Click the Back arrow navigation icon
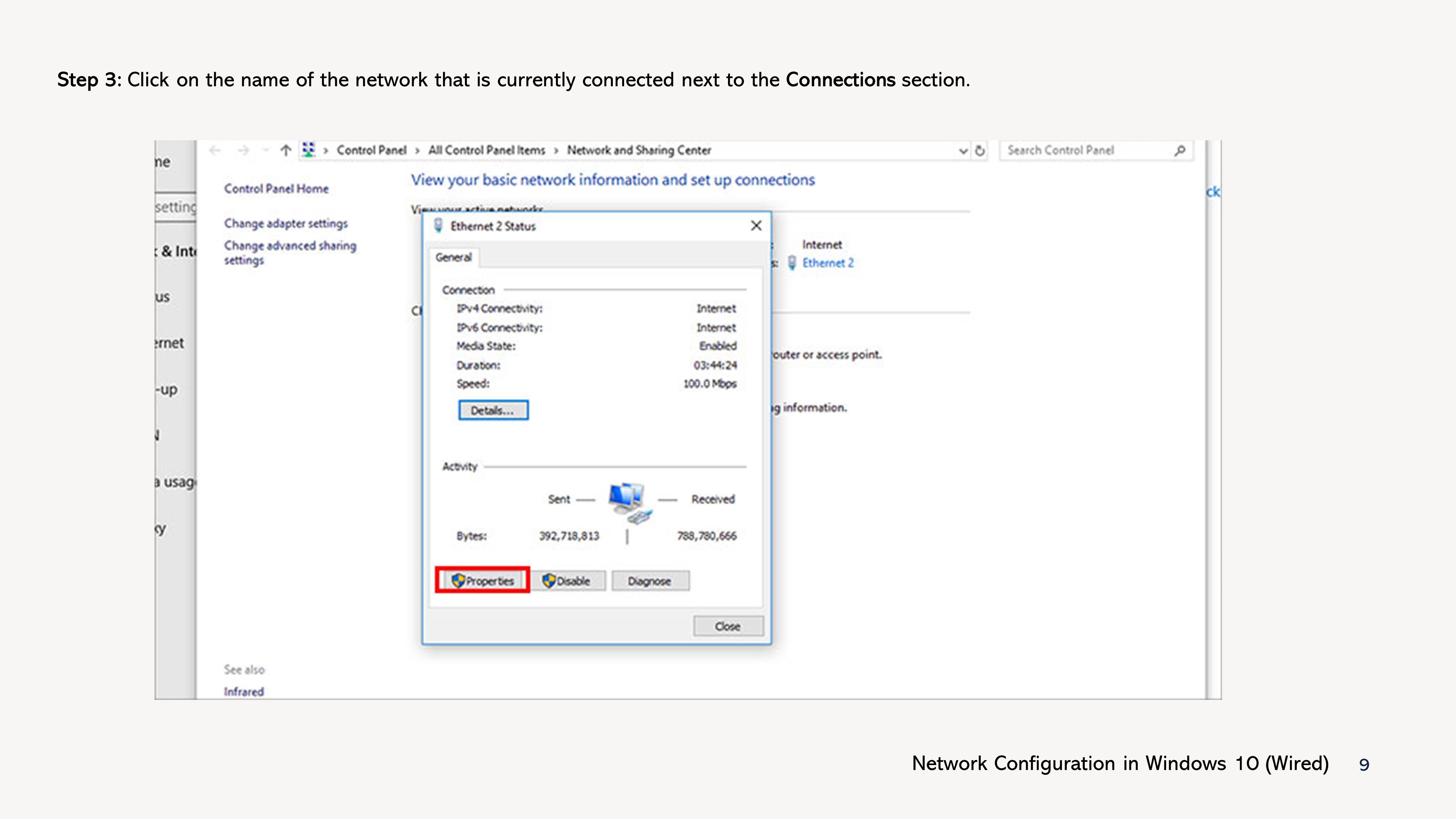This screenshot has height=819, width=1456. 214,150
